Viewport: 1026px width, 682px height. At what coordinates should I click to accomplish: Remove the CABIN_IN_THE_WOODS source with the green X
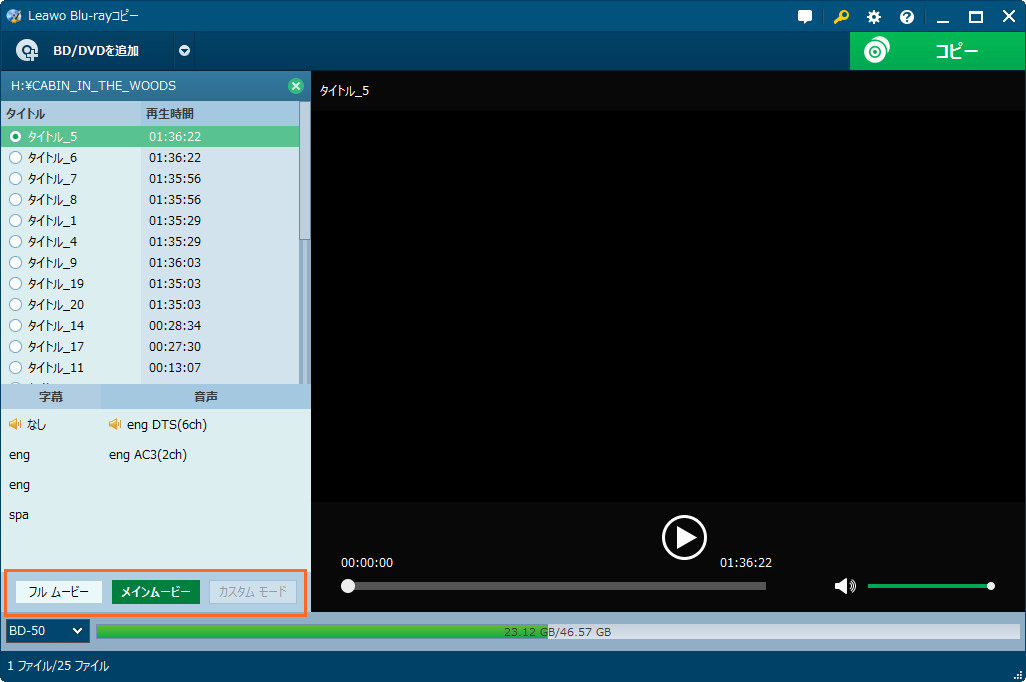pyautogui.click(x=296, y=86)
